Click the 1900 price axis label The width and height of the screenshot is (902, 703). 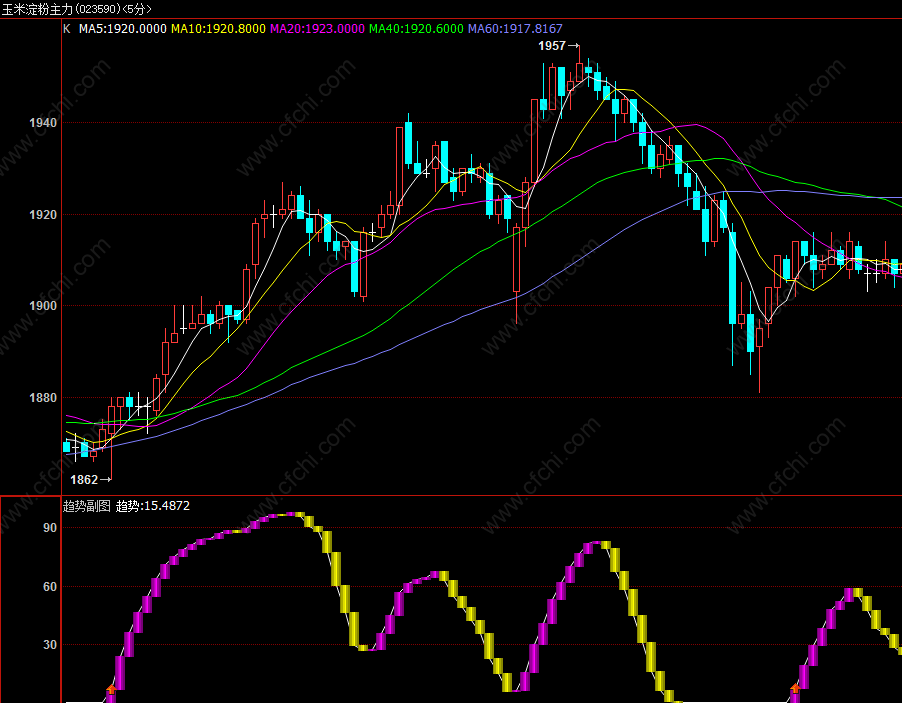(x=43, y=305)
